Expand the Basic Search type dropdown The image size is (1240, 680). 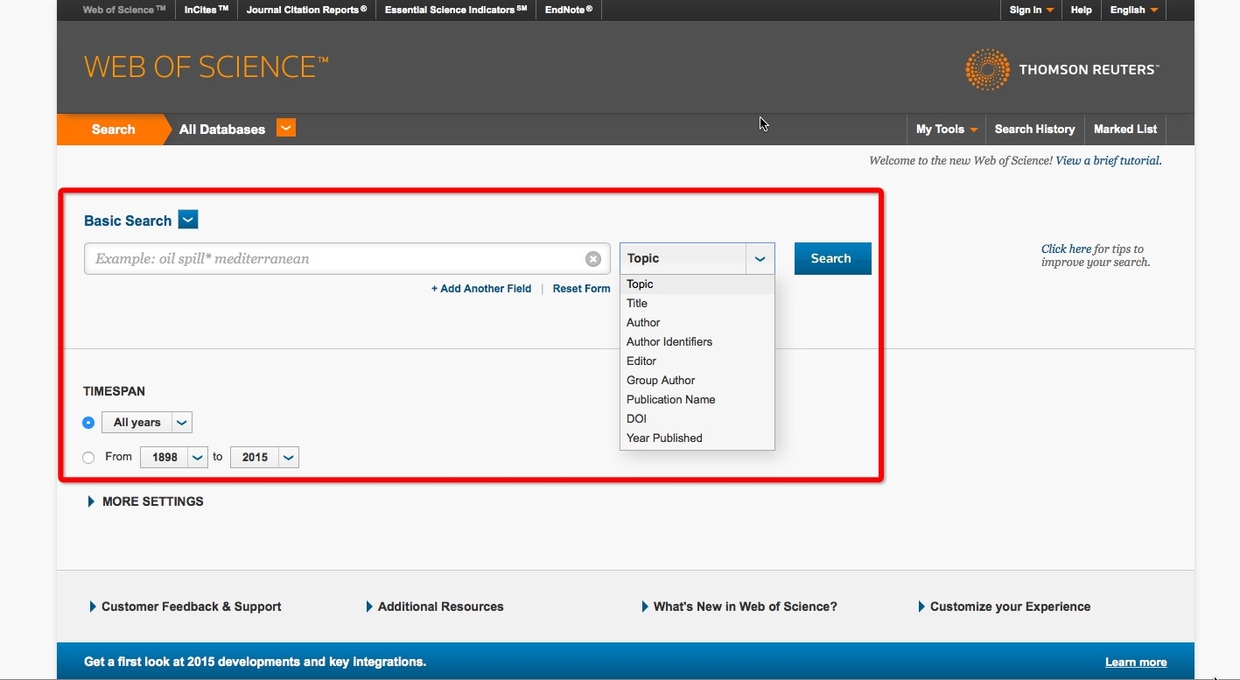[189, 220]
